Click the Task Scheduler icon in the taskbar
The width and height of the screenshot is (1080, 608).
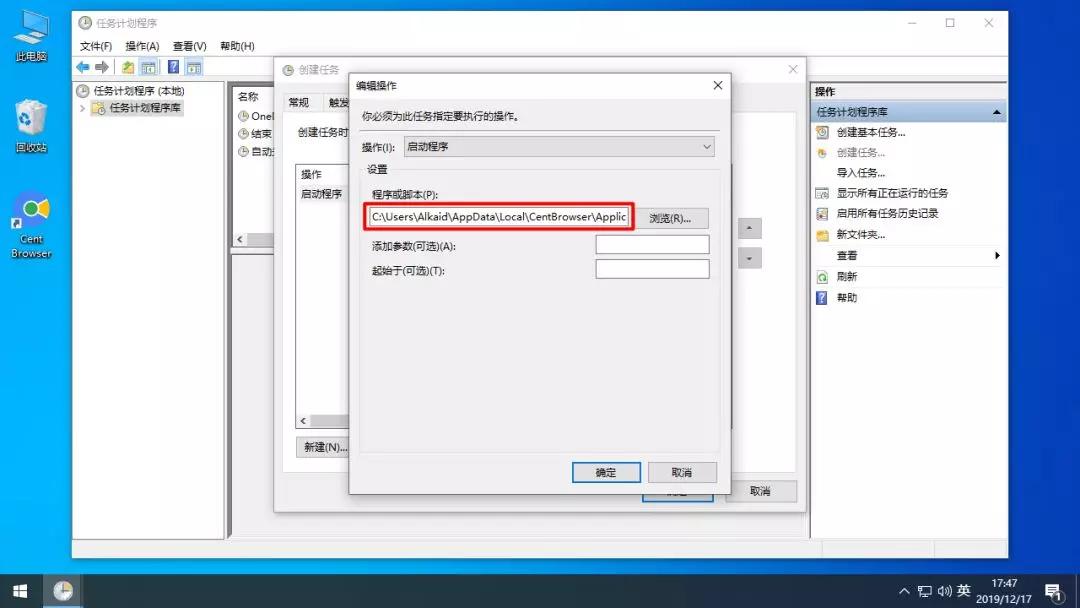click(x=63, y=591)
